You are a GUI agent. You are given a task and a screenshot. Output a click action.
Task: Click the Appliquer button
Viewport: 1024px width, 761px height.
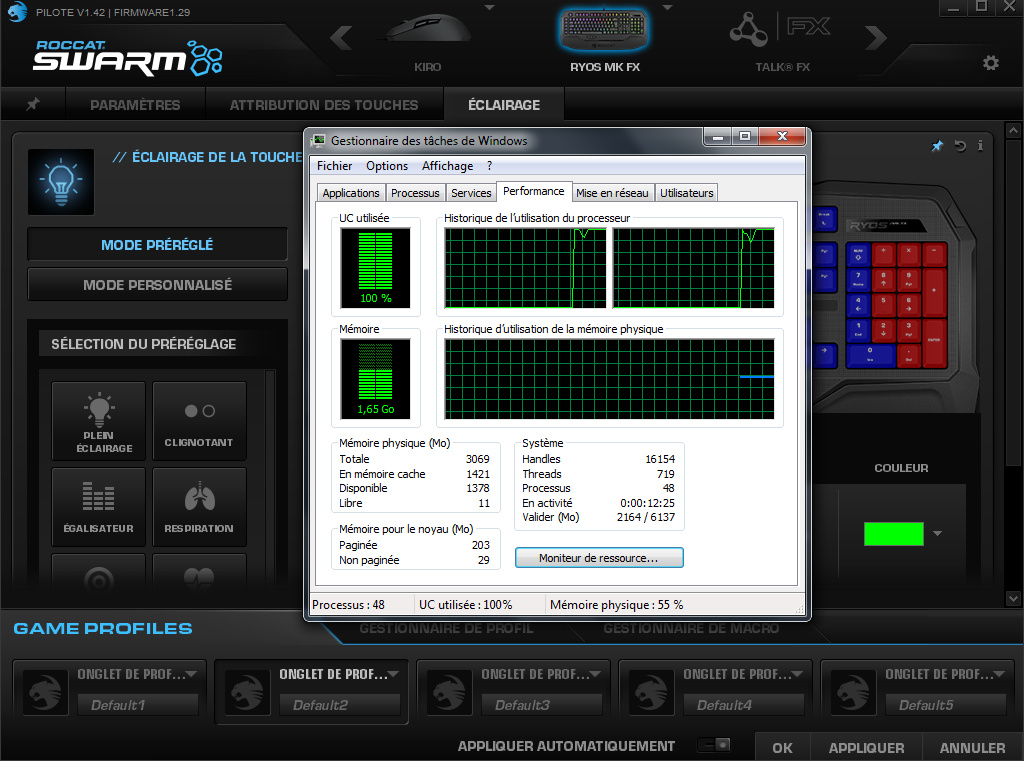(866, 747)
